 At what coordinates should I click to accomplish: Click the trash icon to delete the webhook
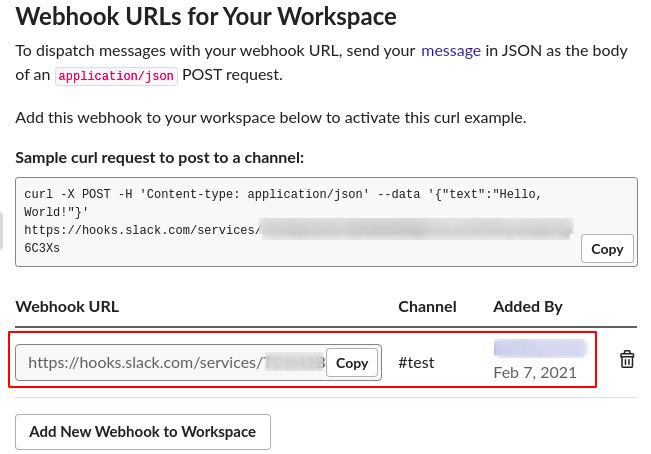tap(627, 360)
